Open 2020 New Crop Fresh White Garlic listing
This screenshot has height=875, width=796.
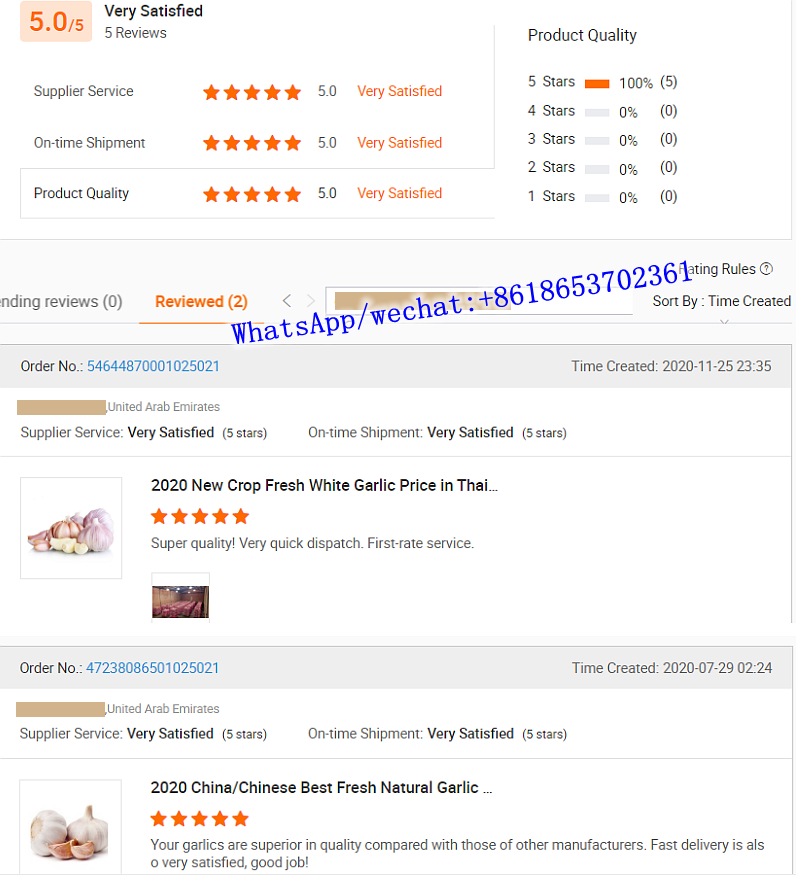324,485
